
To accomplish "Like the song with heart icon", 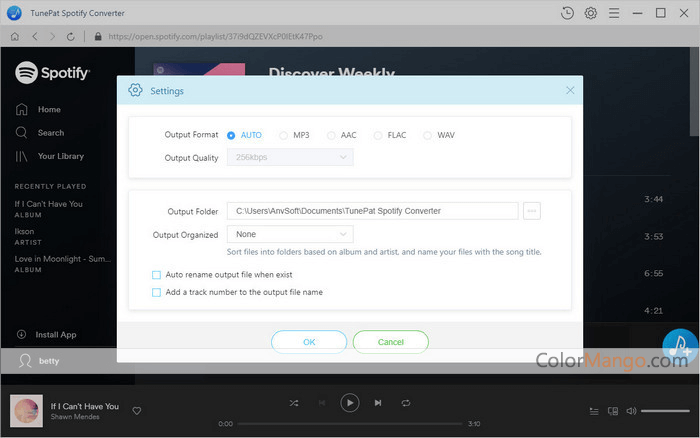I will pyautogui.click(x=137, y=410).
